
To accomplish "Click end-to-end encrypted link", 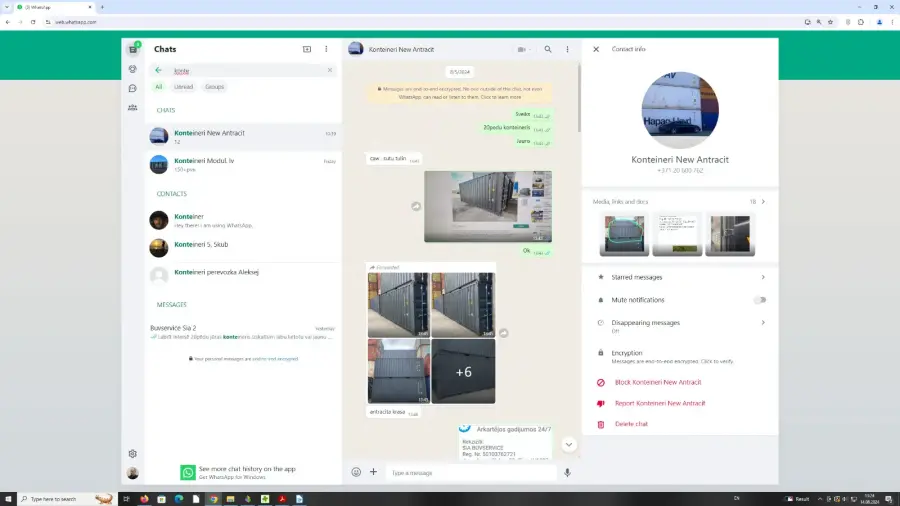I will (x=276, y=359).
